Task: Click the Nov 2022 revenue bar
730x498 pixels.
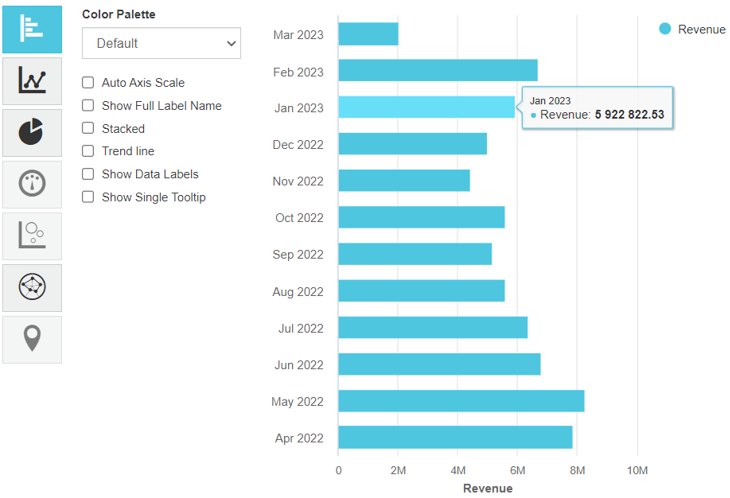Action: [x=404, y=181]
